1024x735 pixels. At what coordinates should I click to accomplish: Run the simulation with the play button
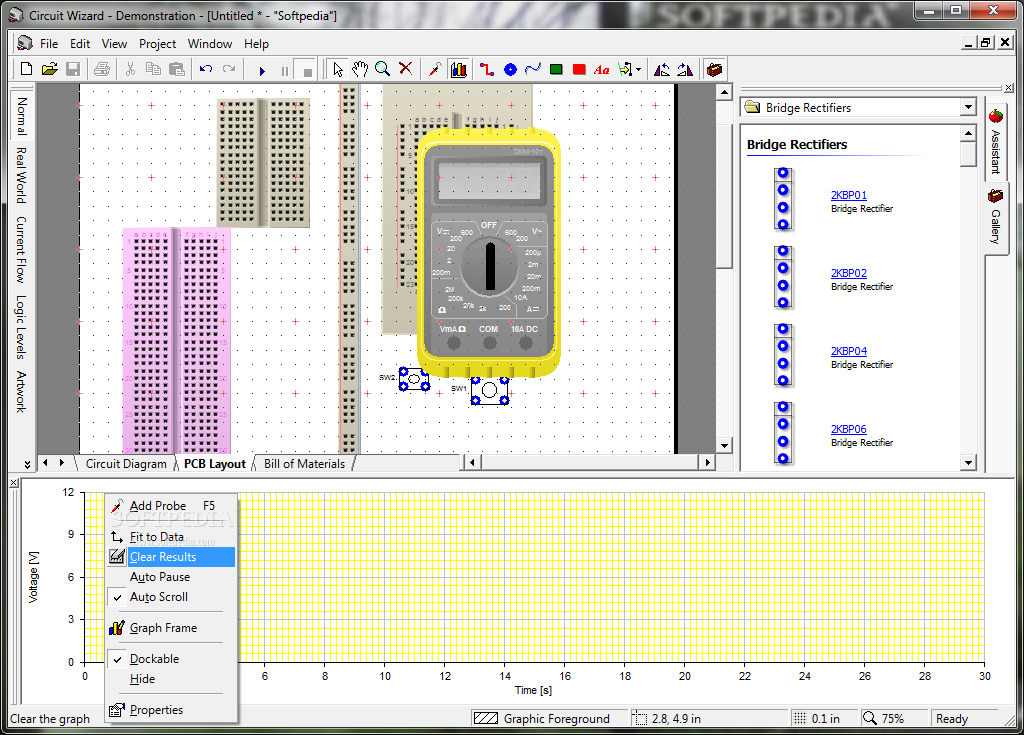[262, 71]
